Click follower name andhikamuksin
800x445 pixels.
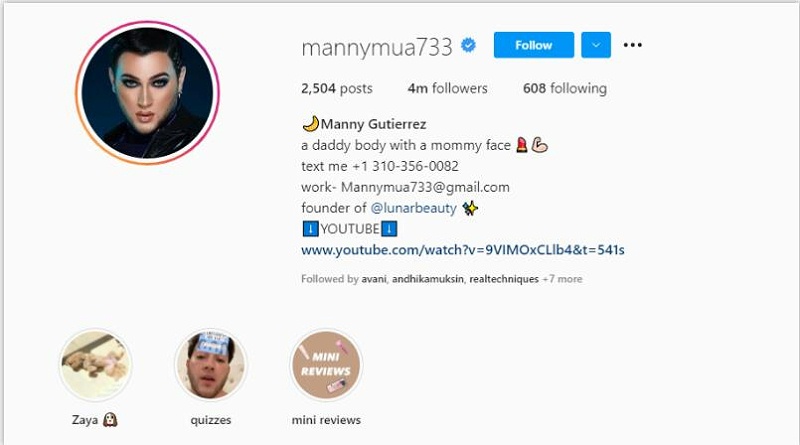click(x=428, y=279)
